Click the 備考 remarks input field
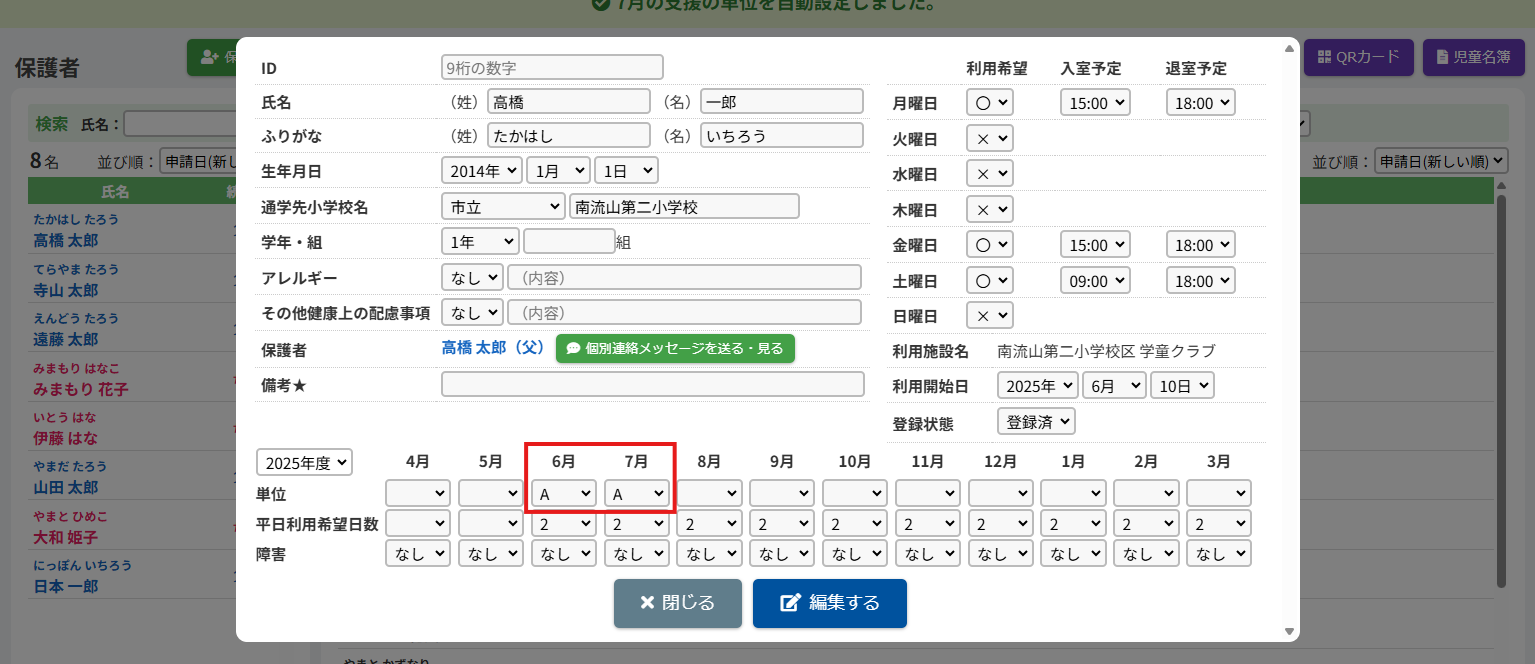 tap(652, 384)
